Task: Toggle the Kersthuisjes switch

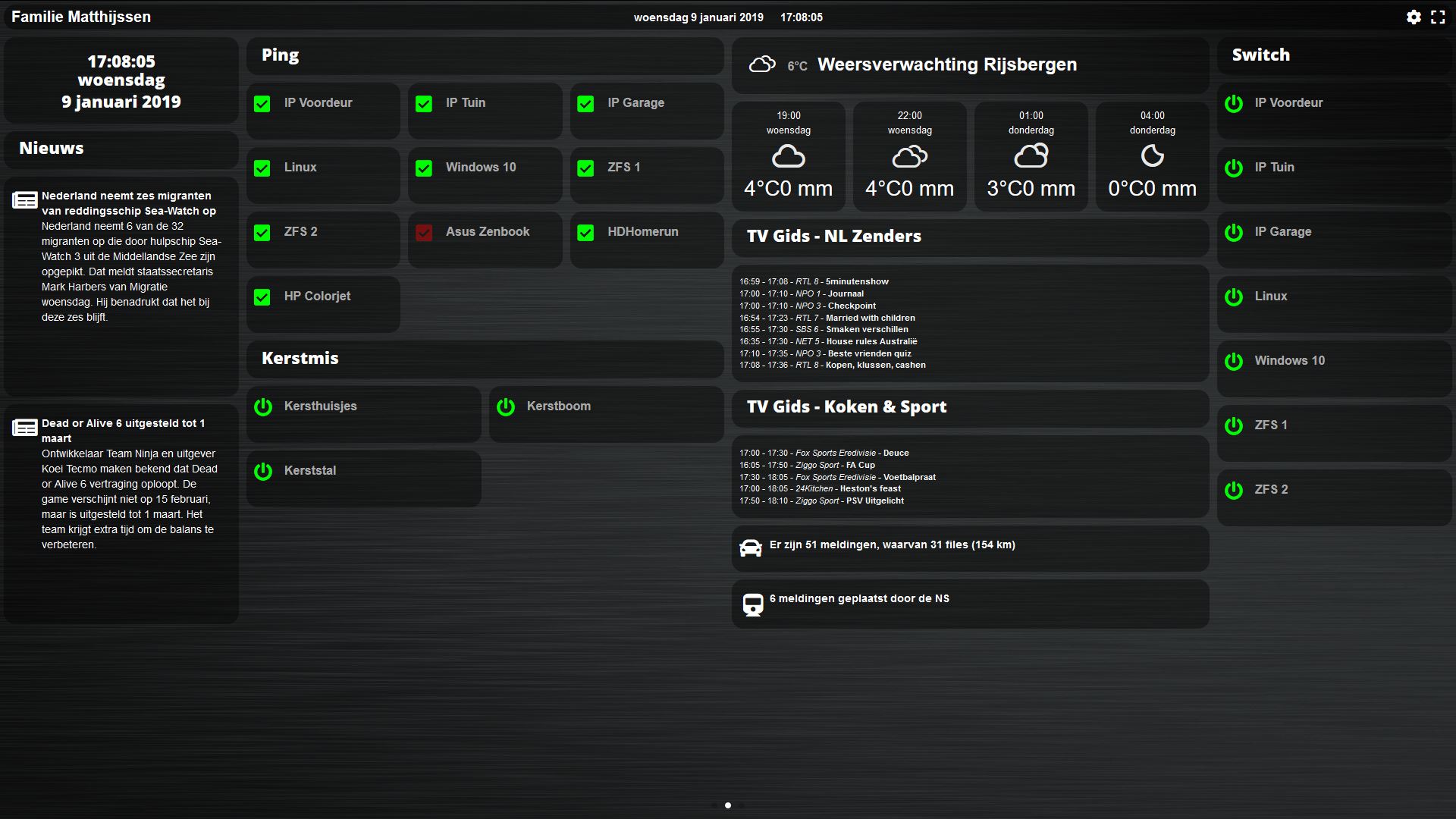Action: (263, 407)
